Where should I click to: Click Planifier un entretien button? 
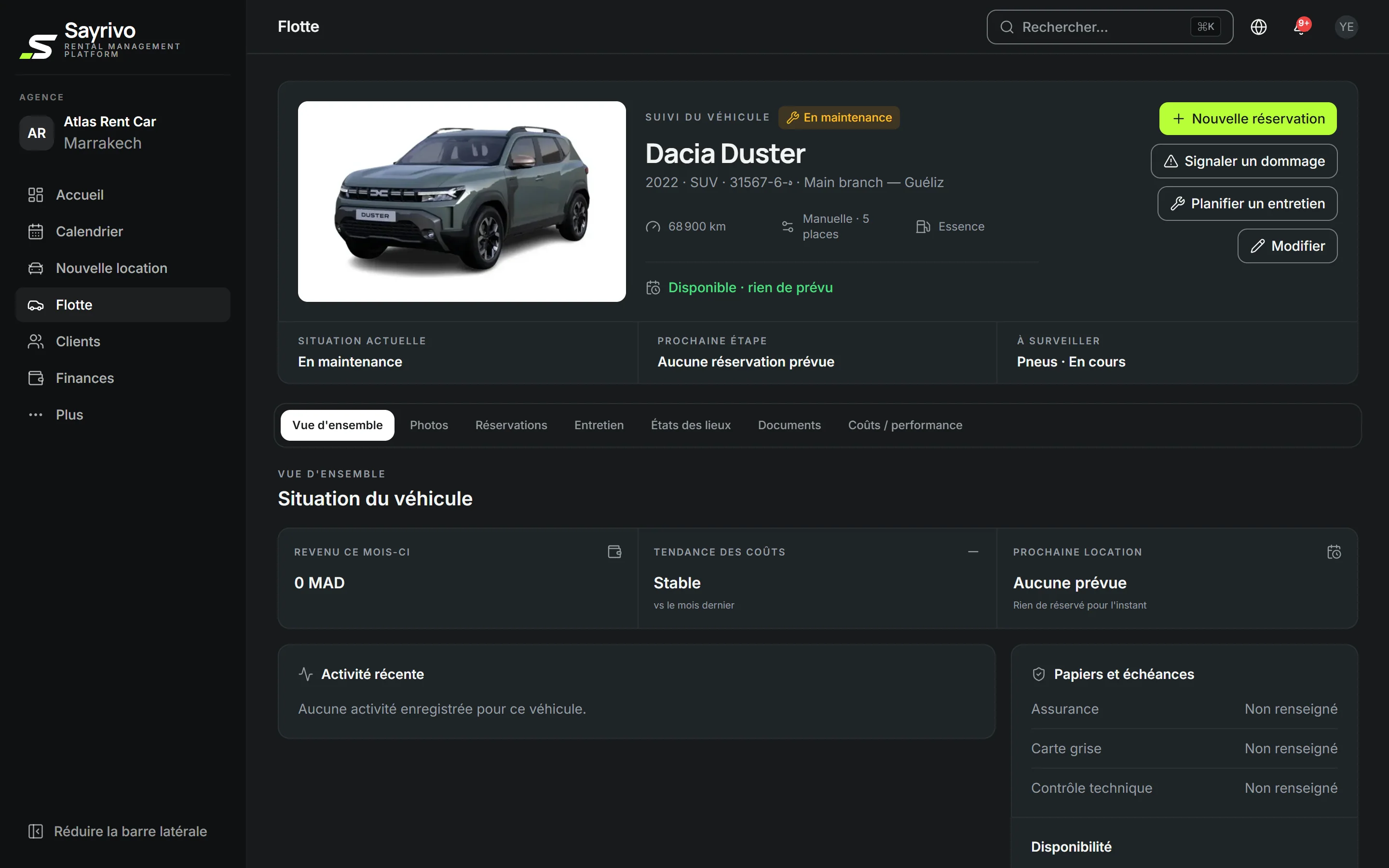(1247, 204)
